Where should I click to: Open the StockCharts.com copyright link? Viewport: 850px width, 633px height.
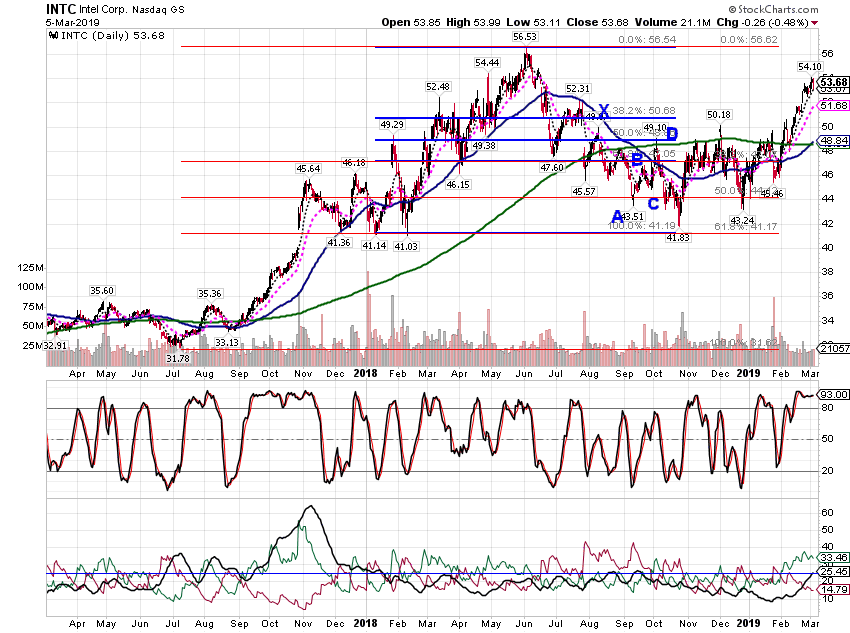(773, 9)
